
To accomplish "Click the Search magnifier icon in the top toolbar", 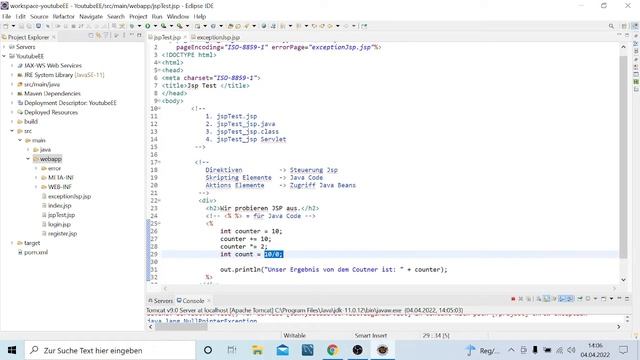I will point(611,26).
